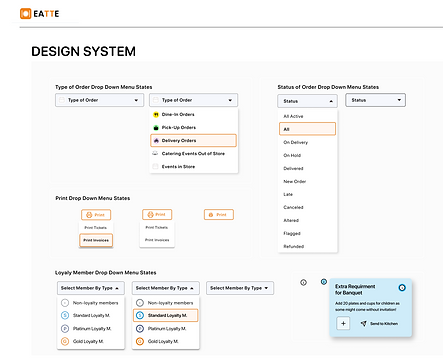Viewport: 443px width, 362px height.
Task: Click the Non-loyalty members icon in the unhighlighted member list
Action: (65, 303)
